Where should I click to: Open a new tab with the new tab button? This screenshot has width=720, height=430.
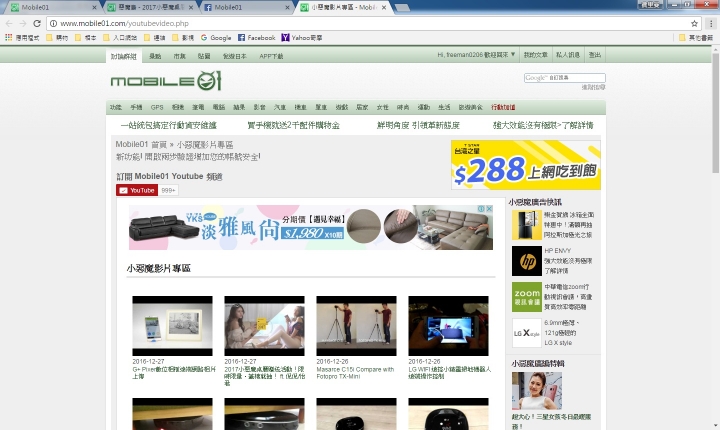(x=402, y=8)
